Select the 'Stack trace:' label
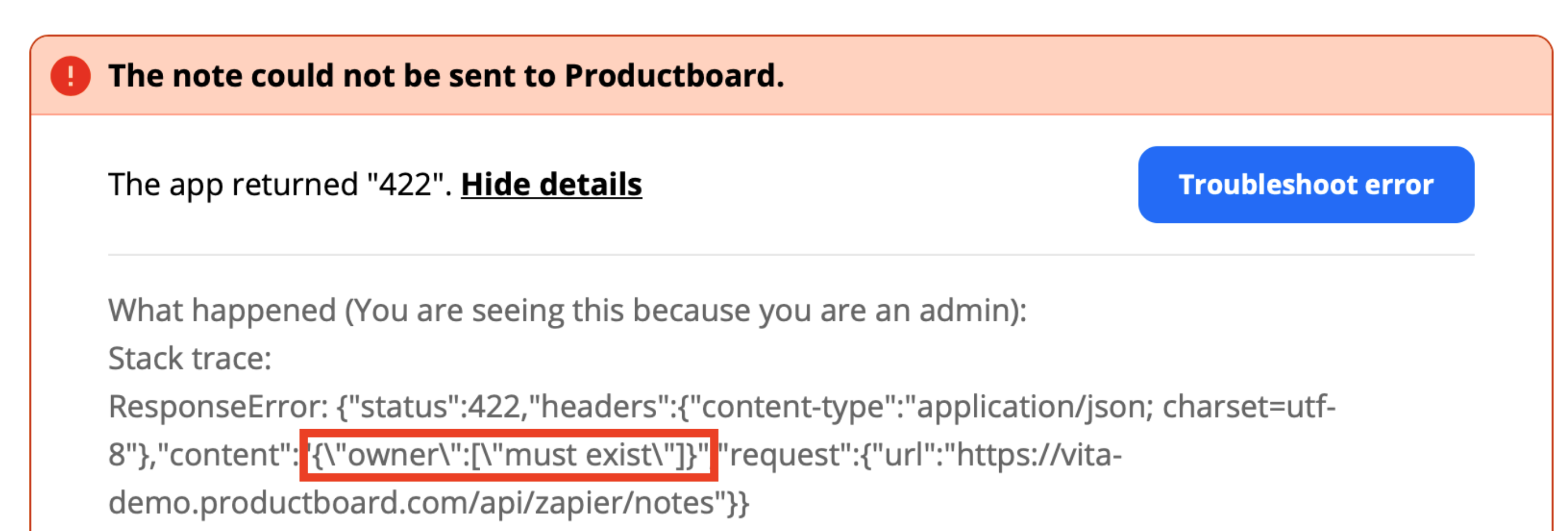 tap(190, 358)
